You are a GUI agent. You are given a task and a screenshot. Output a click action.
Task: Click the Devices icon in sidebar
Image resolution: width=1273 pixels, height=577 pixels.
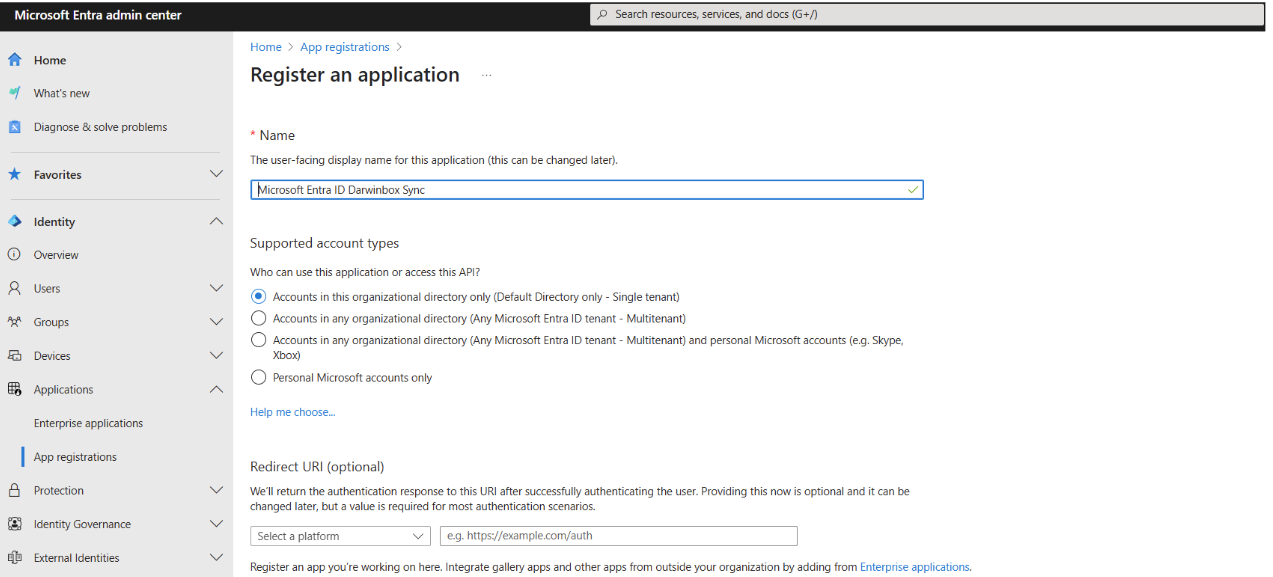[x=14, y=356]
